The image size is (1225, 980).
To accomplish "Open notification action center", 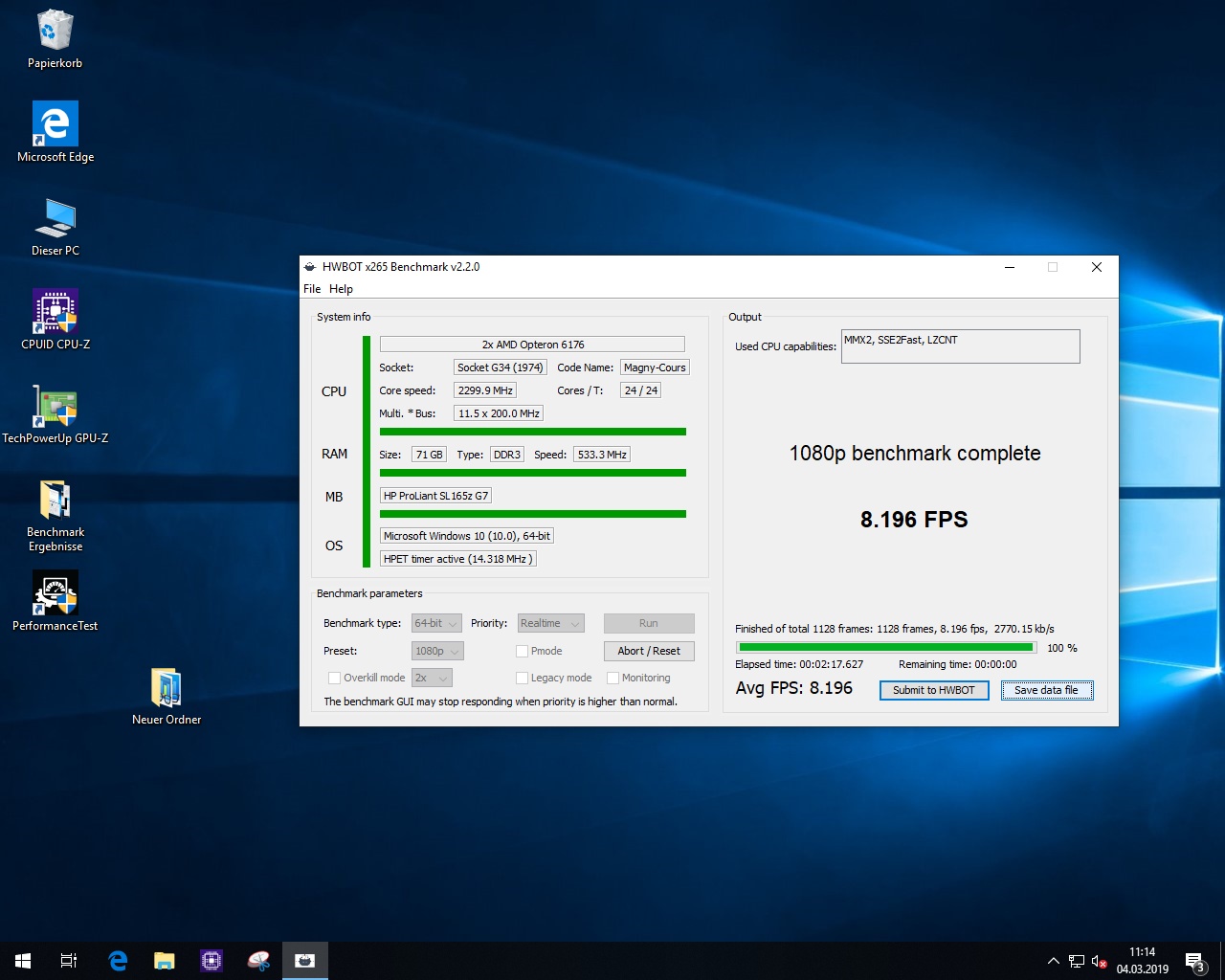I will coord(1194,961).
